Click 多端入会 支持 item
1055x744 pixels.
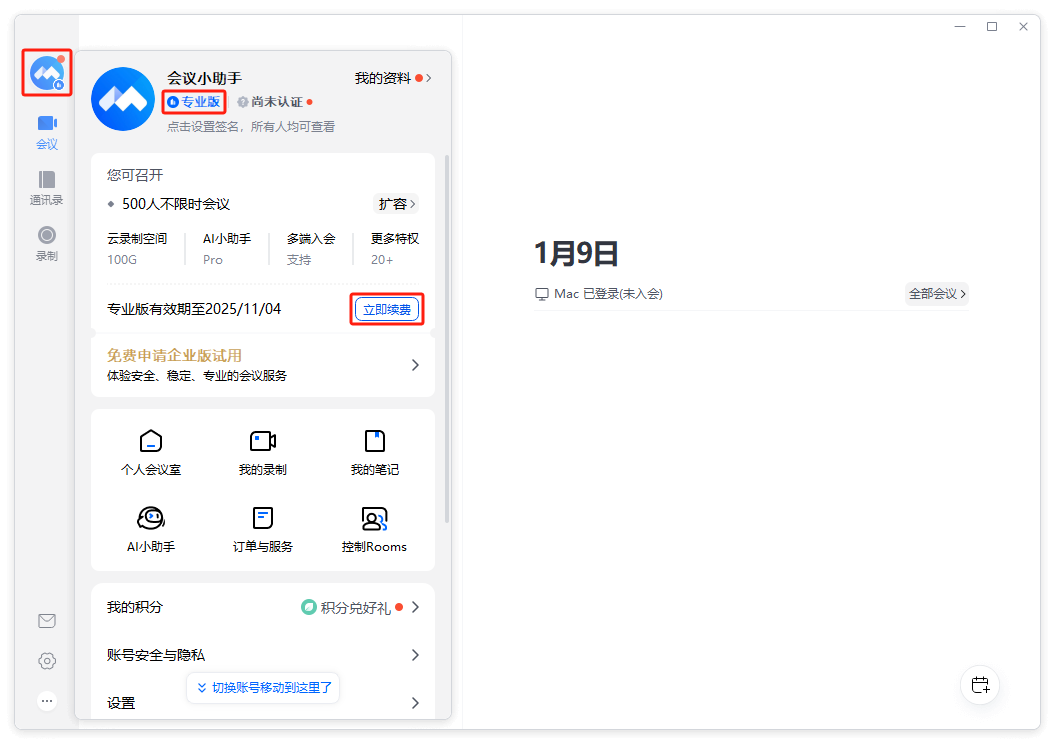pyautogui.click(x=311, y=249)
